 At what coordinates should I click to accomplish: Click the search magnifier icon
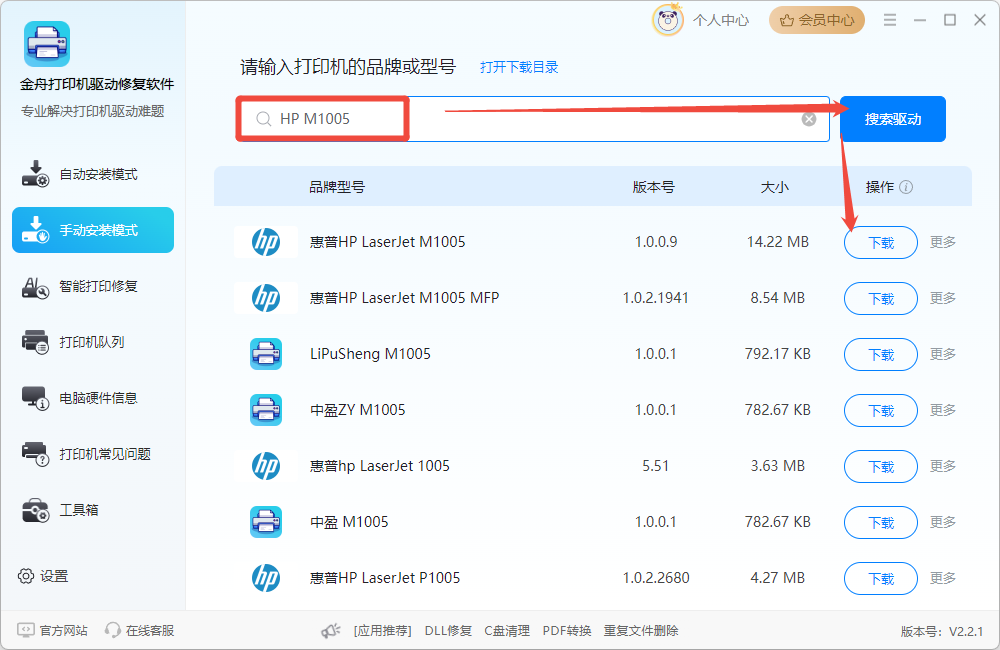(263, 119)
